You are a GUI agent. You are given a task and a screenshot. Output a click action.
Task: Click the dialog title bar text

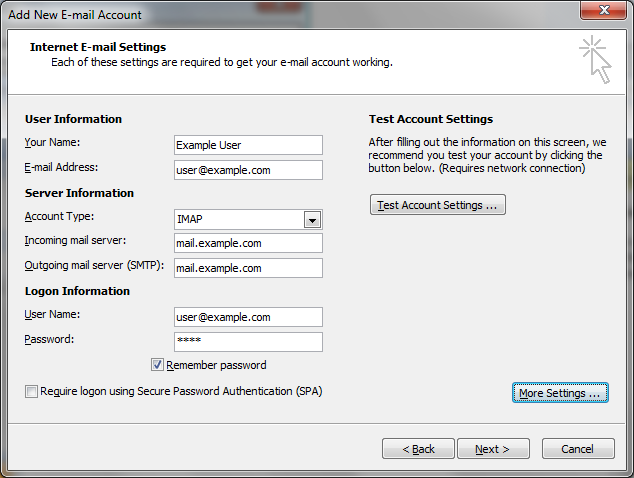(x=75, y=14)
